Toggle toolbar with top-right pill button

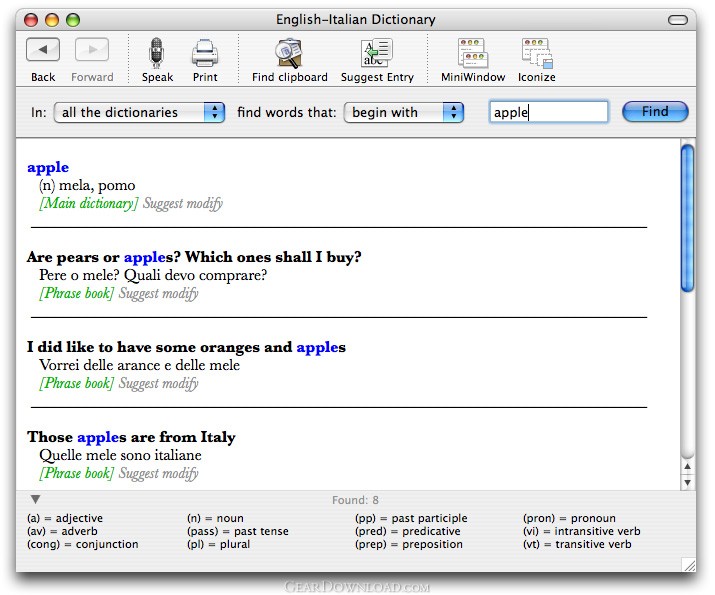point(678,20)
